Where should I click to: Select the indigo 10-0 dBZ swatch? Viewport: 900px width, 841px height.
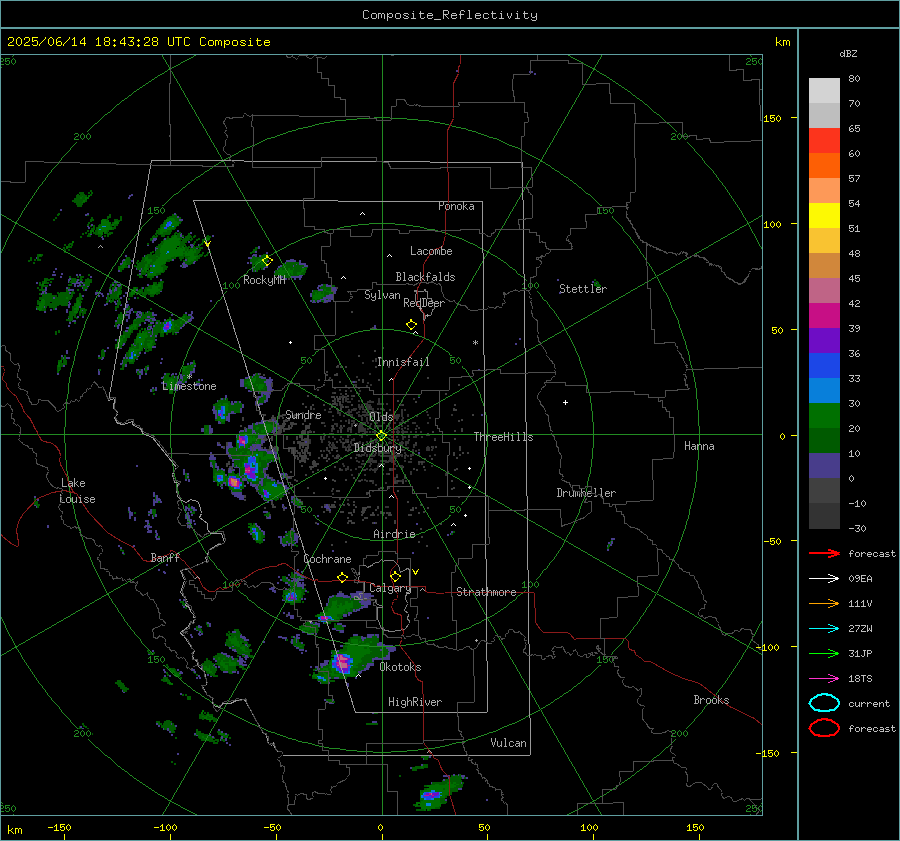[x=824, y=466]
